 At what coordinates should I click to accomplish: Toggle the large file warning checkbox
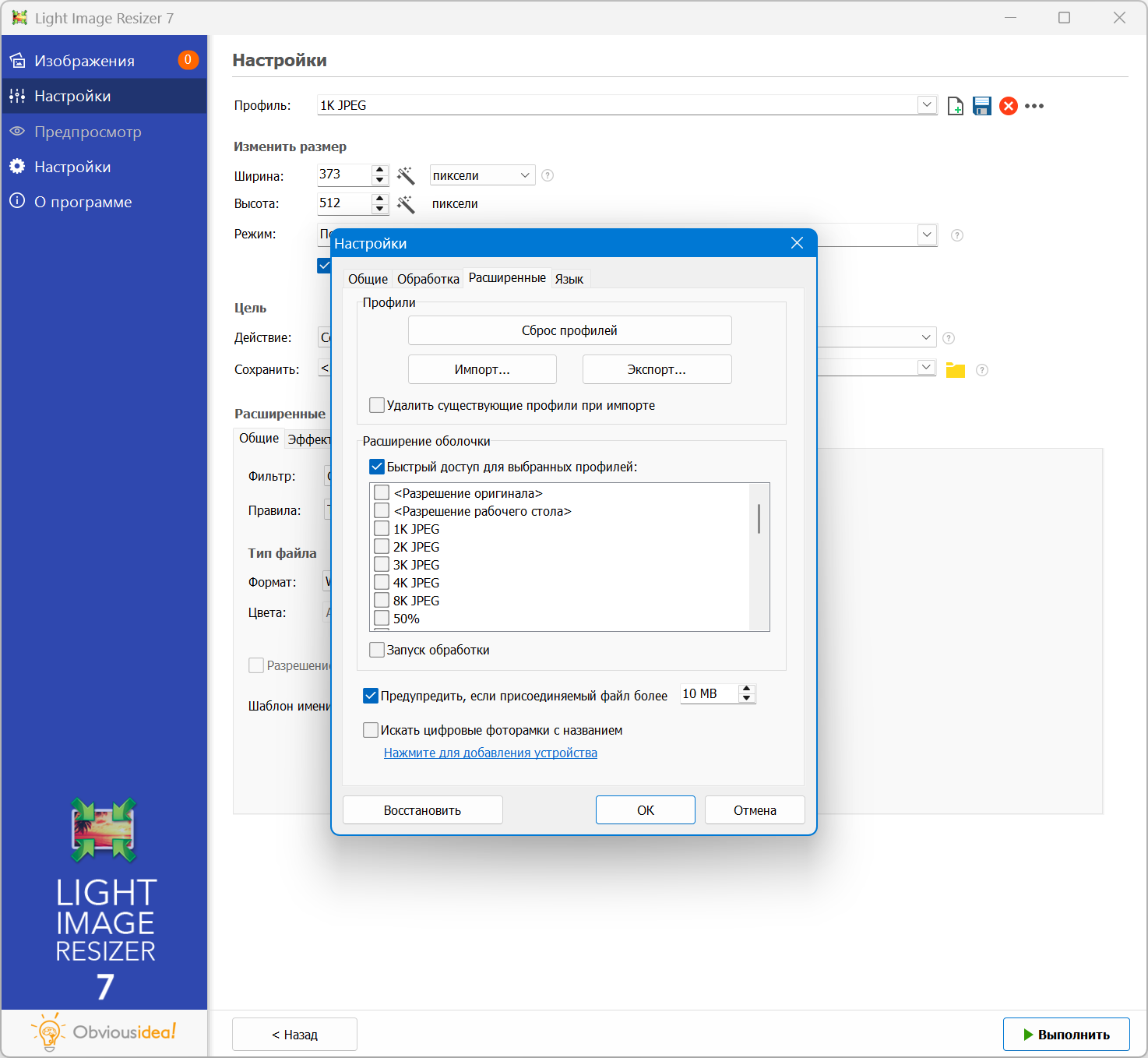click(x=371, y=696)
